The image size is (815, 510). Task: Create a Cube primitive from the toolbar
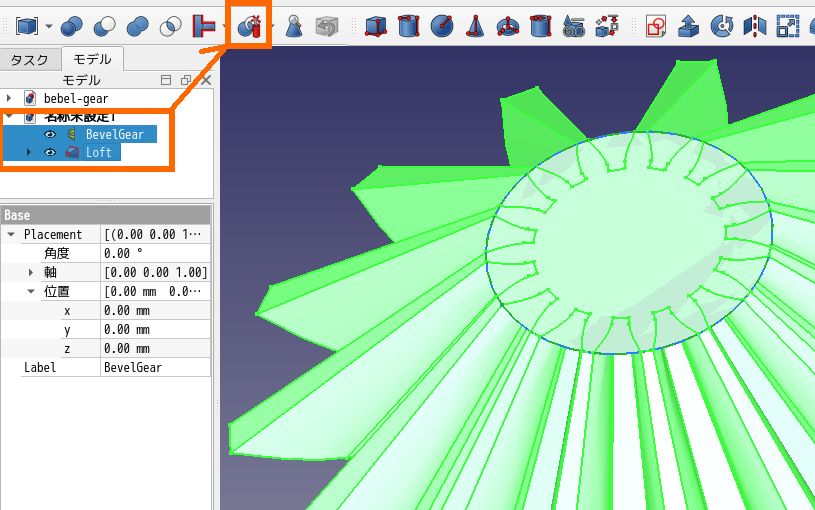tap(376, 26)
